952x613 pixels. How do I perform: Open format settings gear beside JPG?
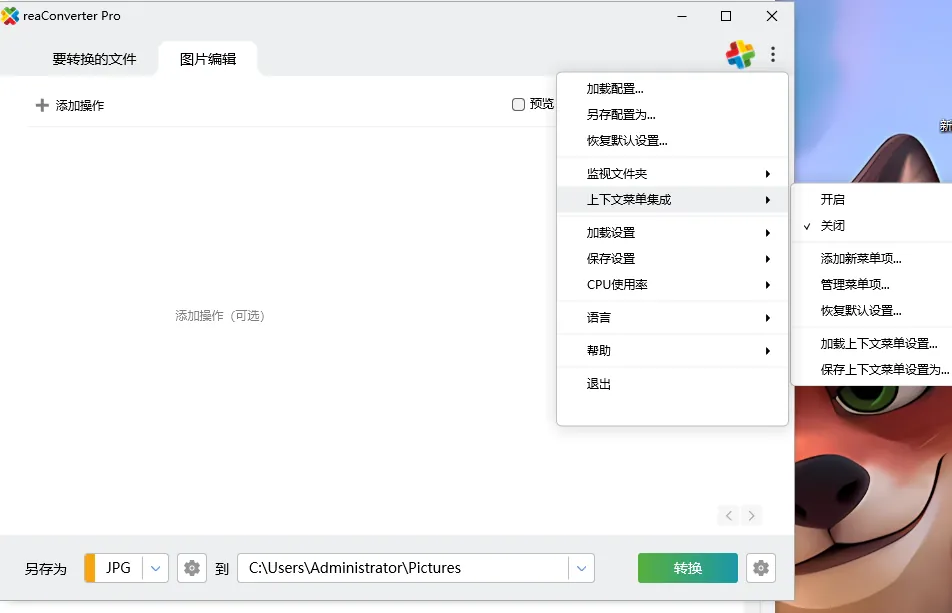click(x=191, y=567)
